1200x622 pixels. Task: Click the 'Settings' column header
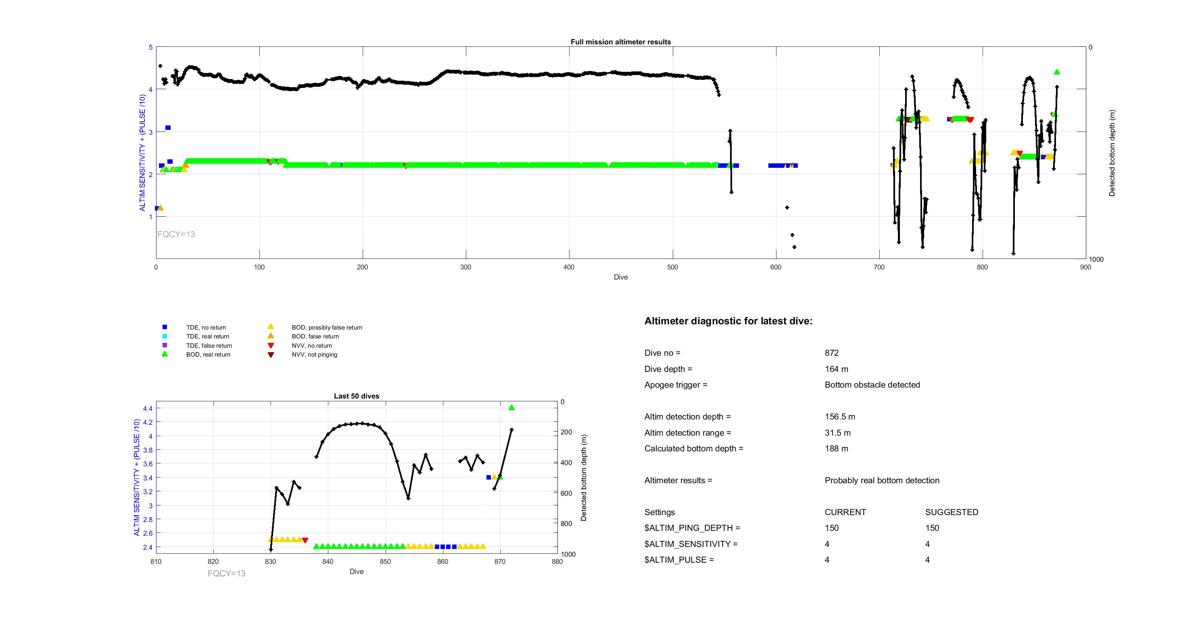tap(660, 512)
